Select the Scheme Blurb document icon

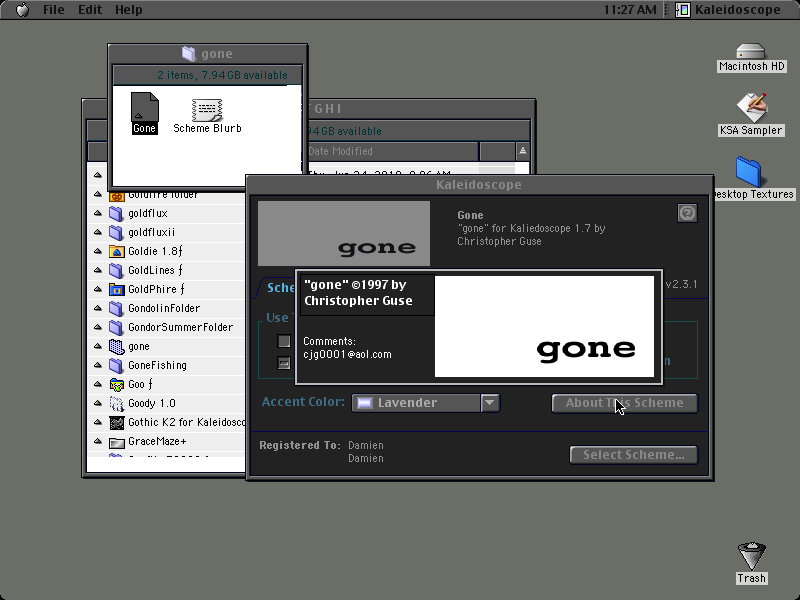point(207,110)
